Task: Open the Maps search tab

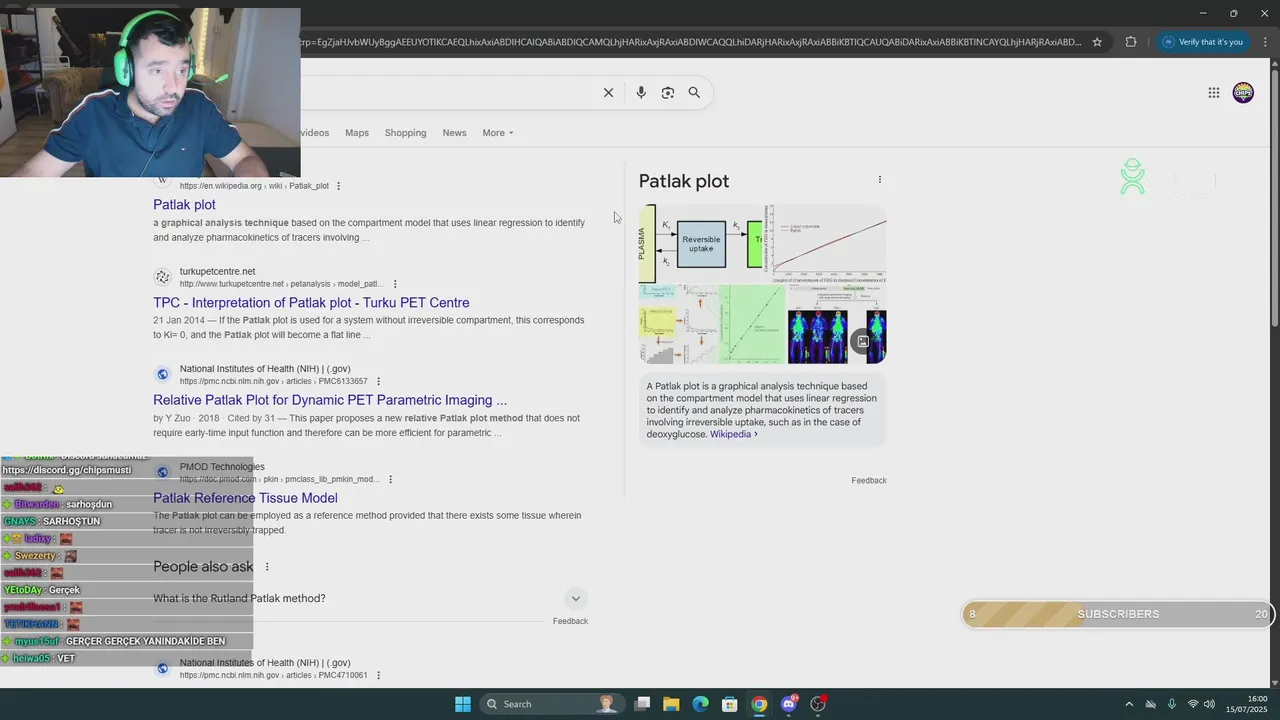Action: tap(357, 133)
